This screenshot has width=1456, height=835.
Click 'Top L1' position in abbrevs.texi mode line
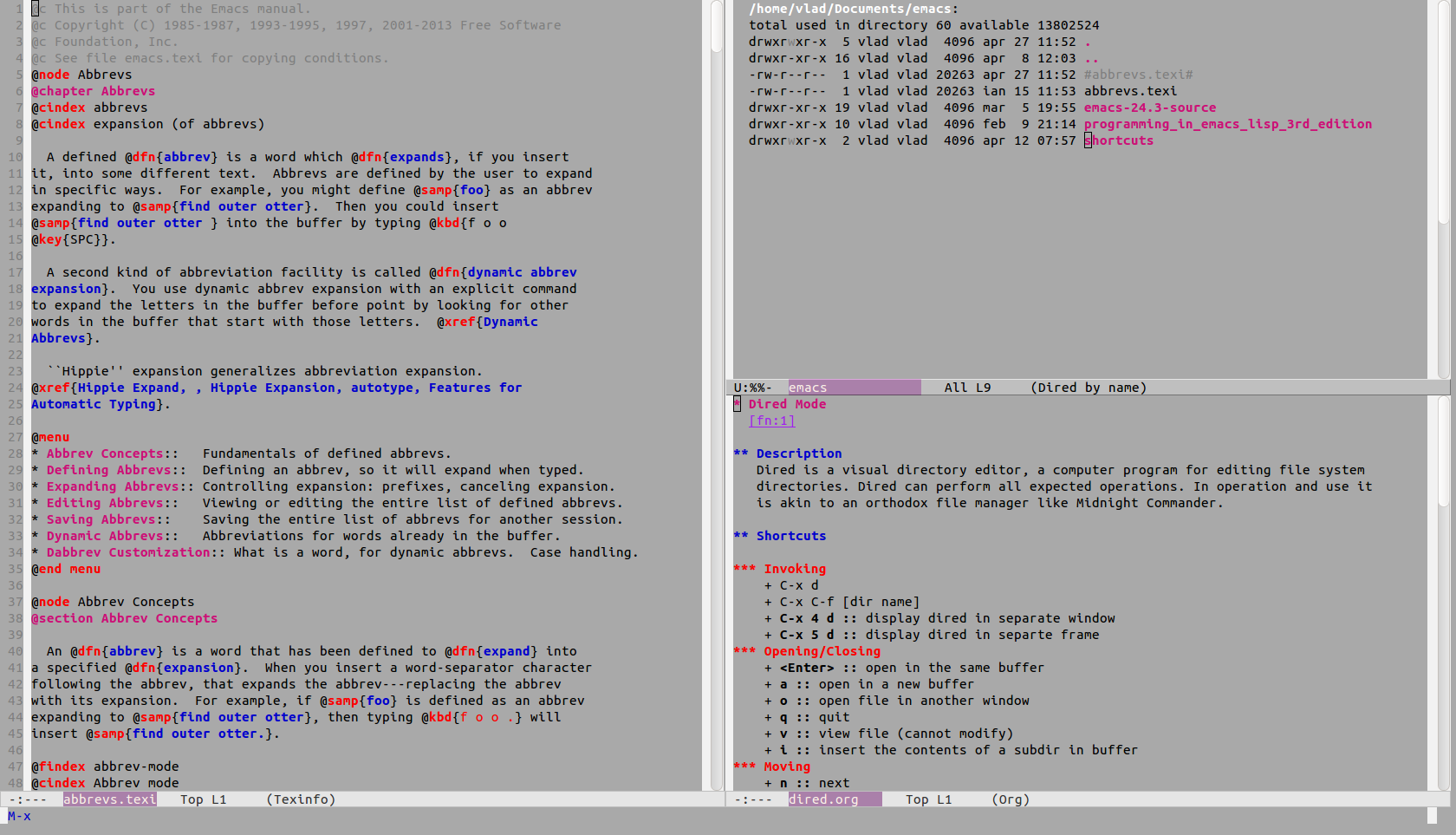click(204, 799)
